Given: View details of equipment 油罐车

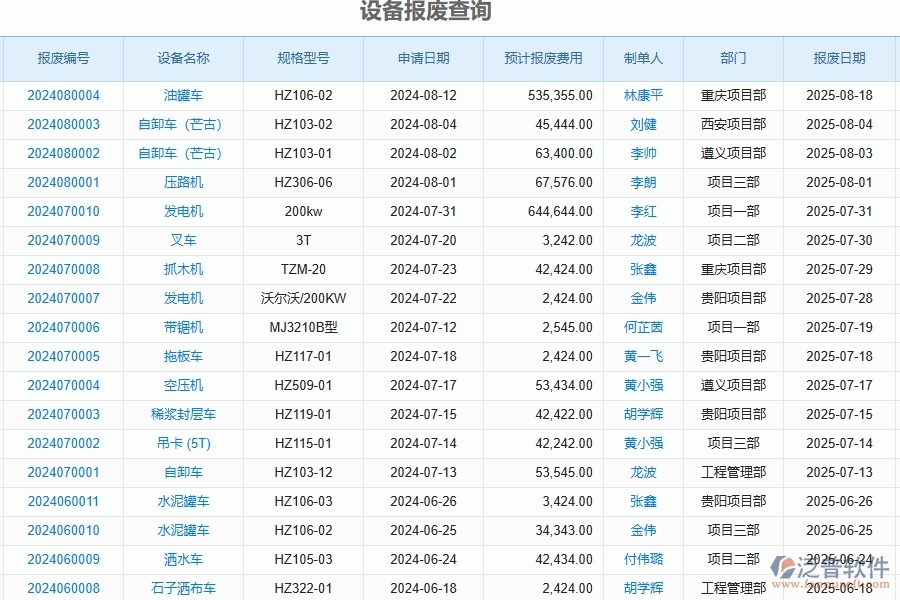Looking at the screenshot, I should click(x=183, y=95).
